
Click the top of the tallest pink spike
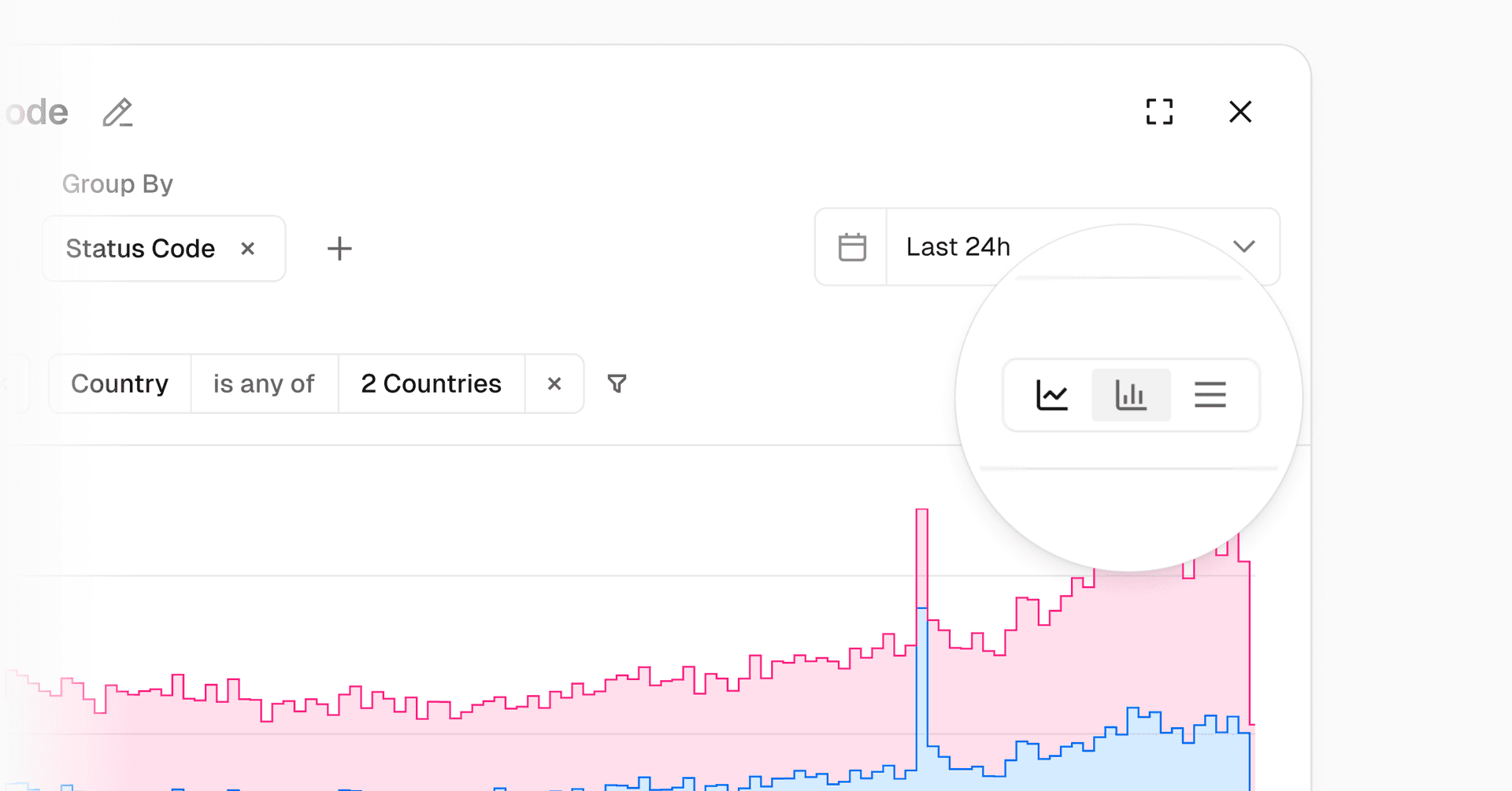click(x=921, y=512)
